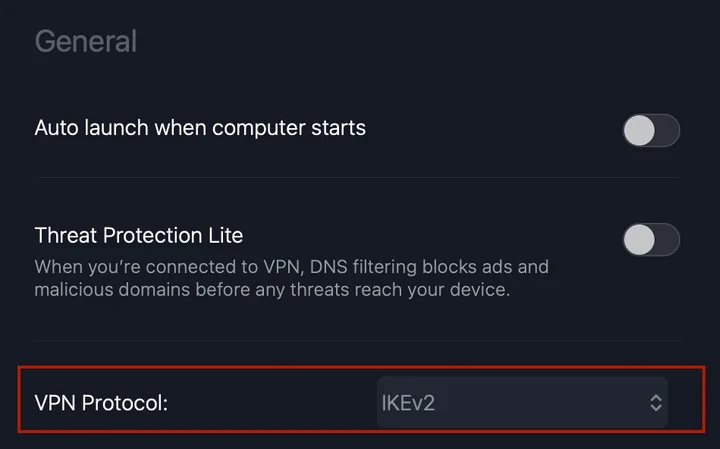
Task: Click the "Threat Protection Lite" title text
Action: (139, 236)
